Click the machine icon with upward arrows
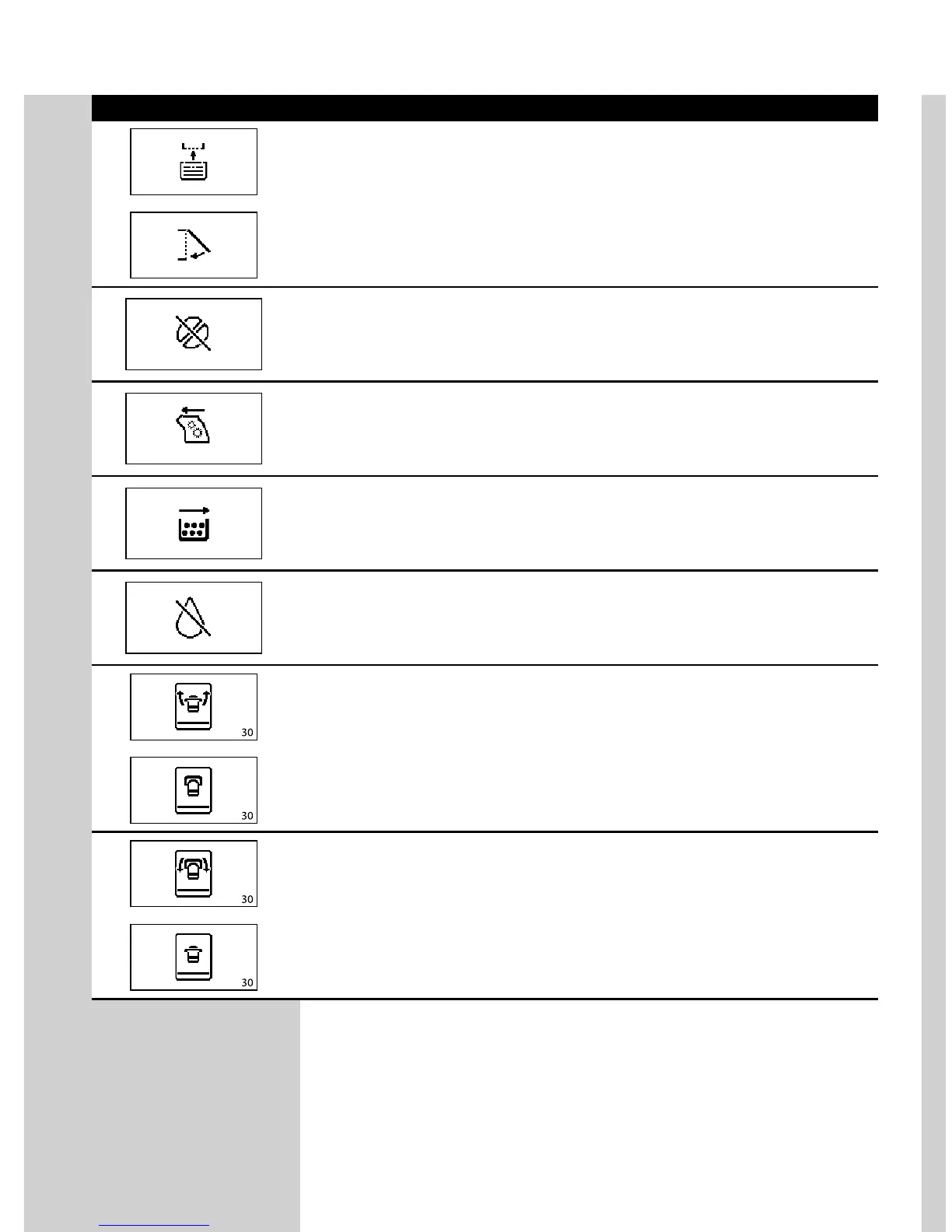The image size is (952, 1232). pos(193,706)
